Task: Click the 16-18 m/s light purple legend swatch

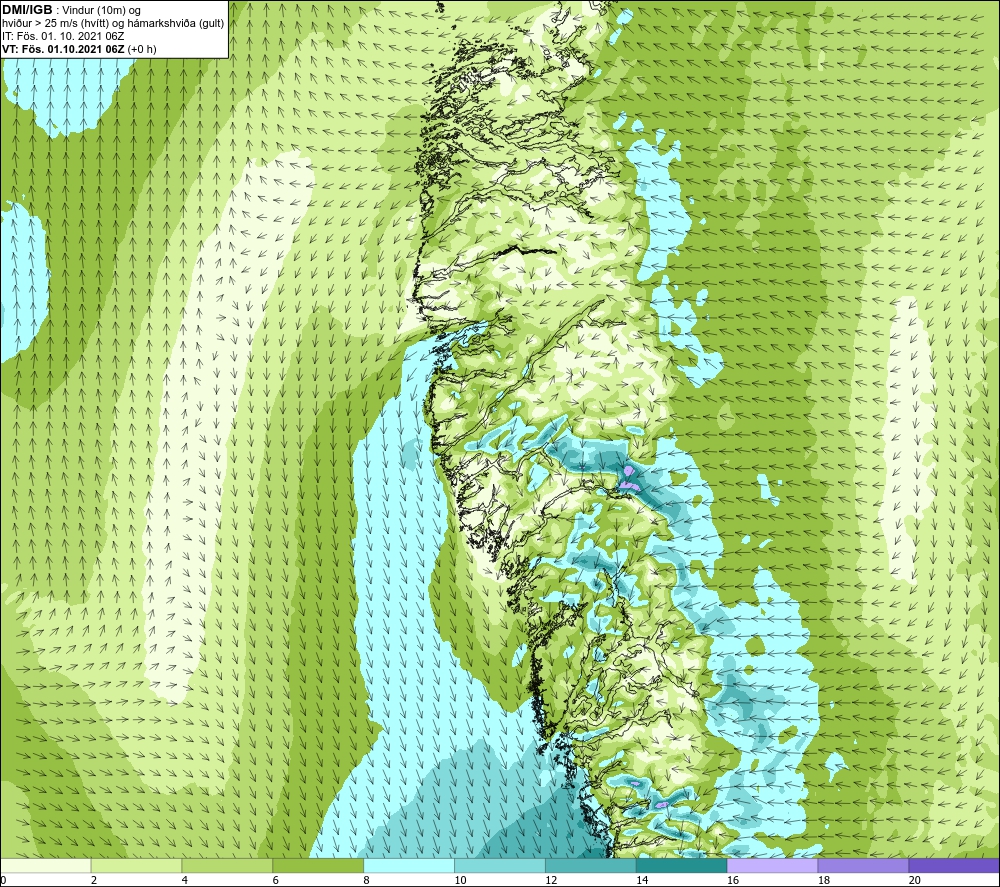Action: 772,866
